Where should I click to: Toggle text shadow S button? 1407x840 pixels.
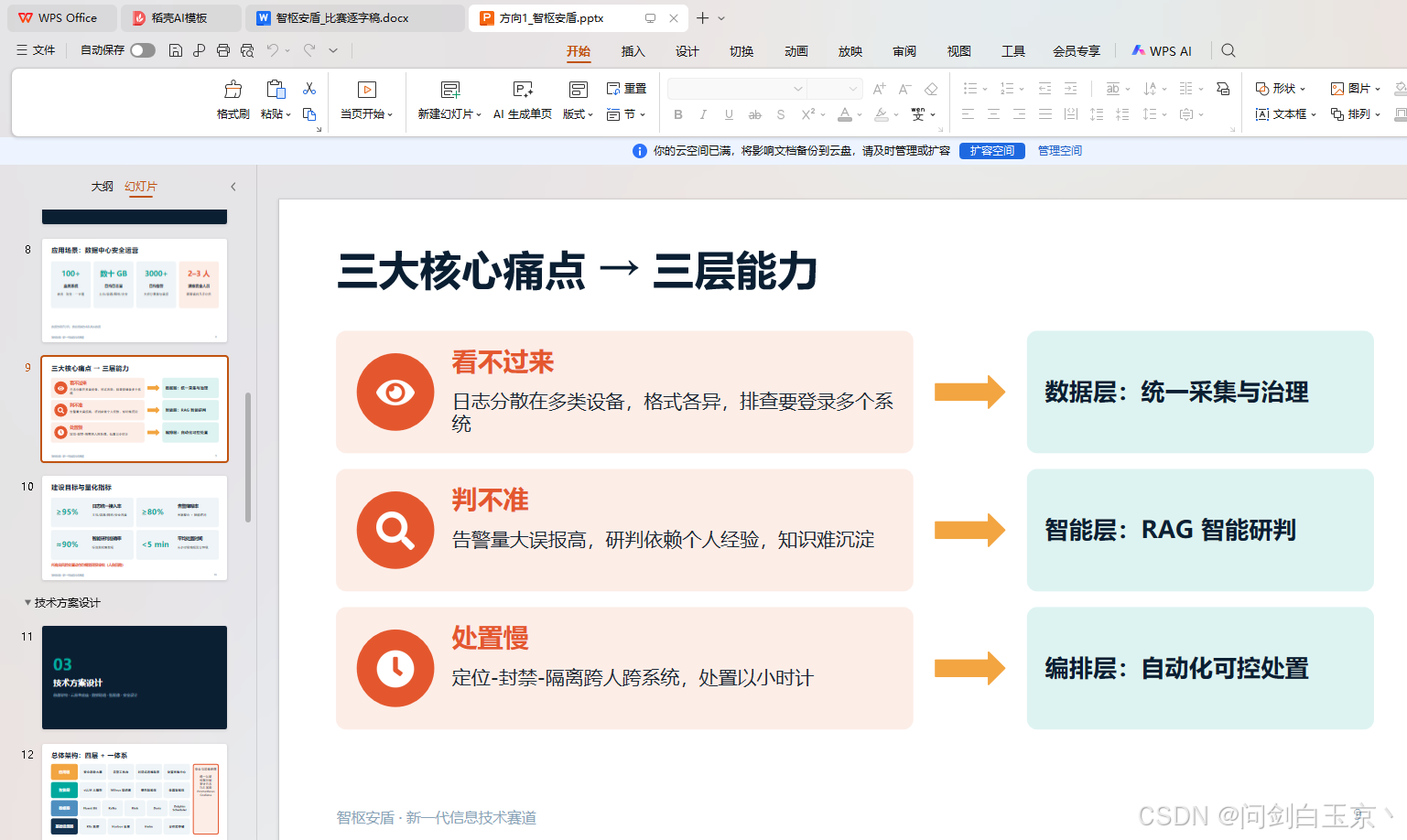(x=780, y=114)
